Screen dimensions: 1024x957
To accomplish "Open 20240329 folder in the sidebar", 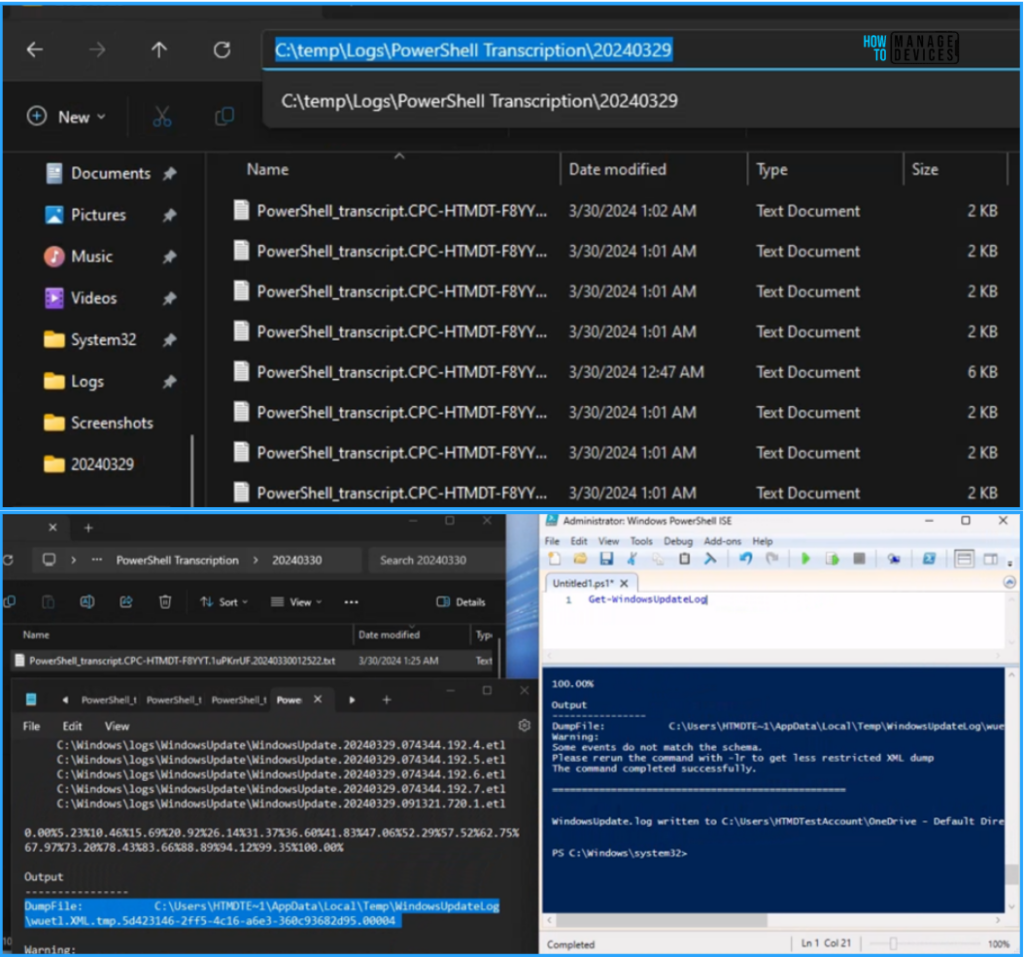I will [102, 464].
